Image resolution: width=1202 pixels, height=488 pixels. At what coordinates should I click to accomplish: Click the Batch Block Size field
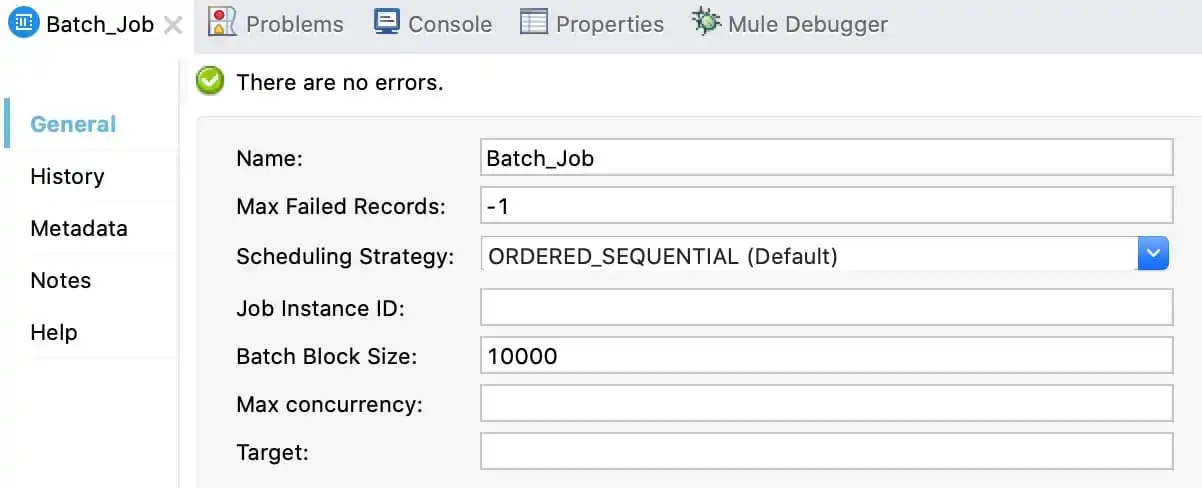click(x=826, y=356)
